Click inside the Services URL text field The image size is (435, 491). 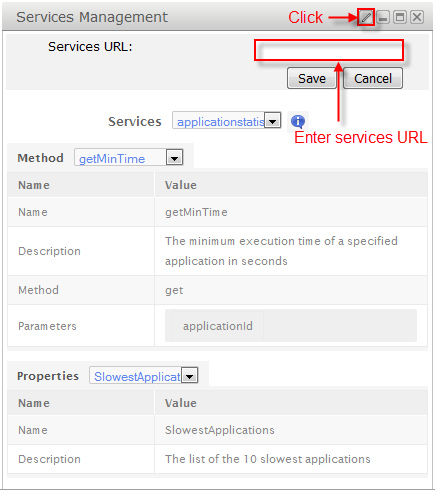tap(329, 50)
